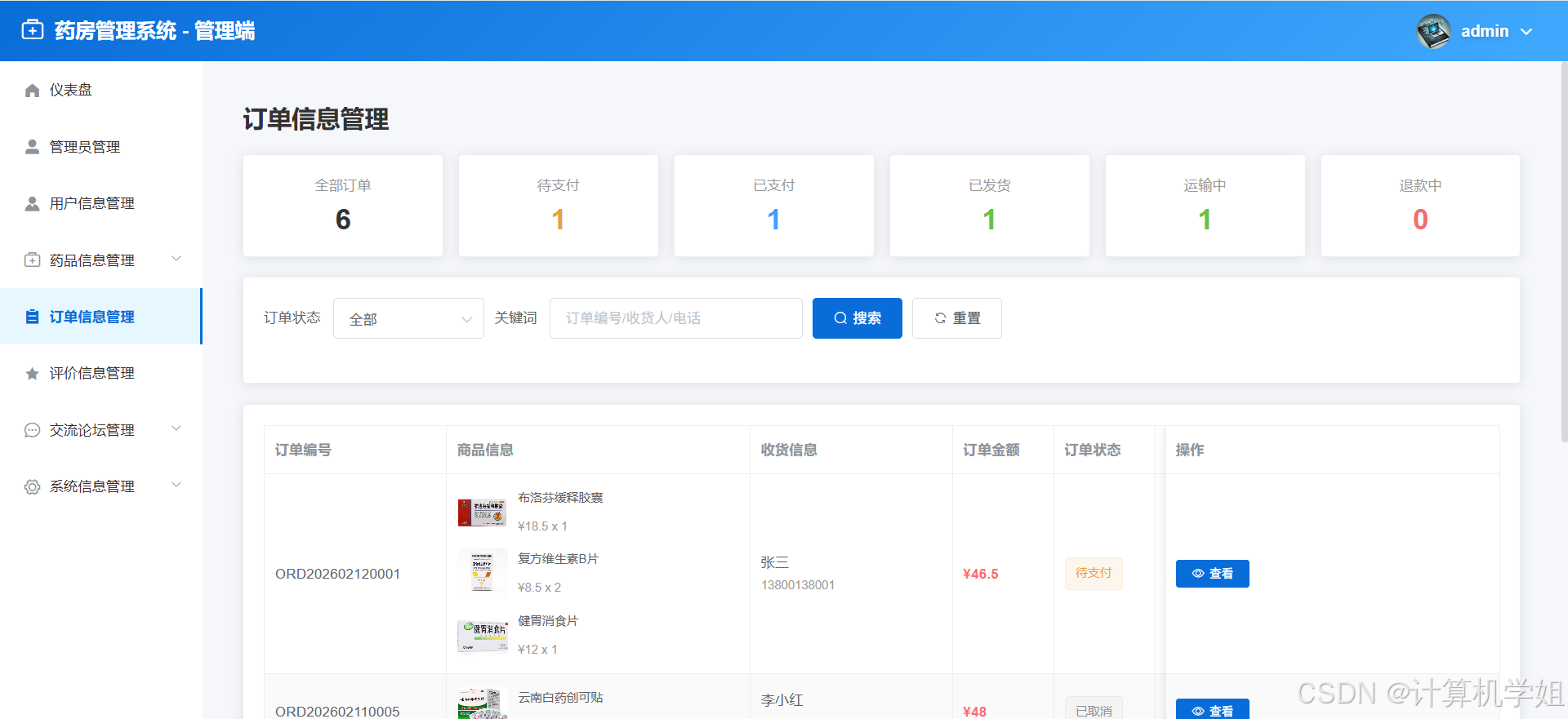Viewport: 1568px width, 719px height.
Task: Click order number ORD202602120001
Action: coord(337,574)
